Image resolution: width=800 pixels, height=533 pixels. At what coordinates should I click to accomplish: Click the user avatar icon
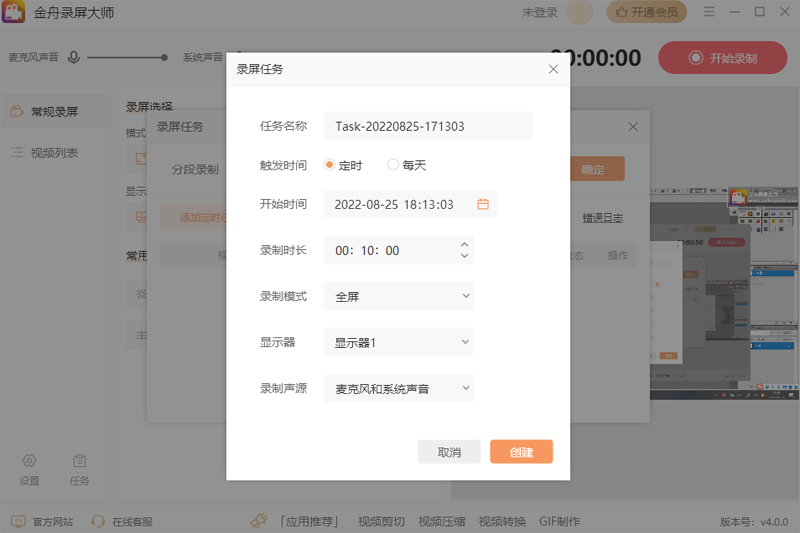tap(579, 12)
